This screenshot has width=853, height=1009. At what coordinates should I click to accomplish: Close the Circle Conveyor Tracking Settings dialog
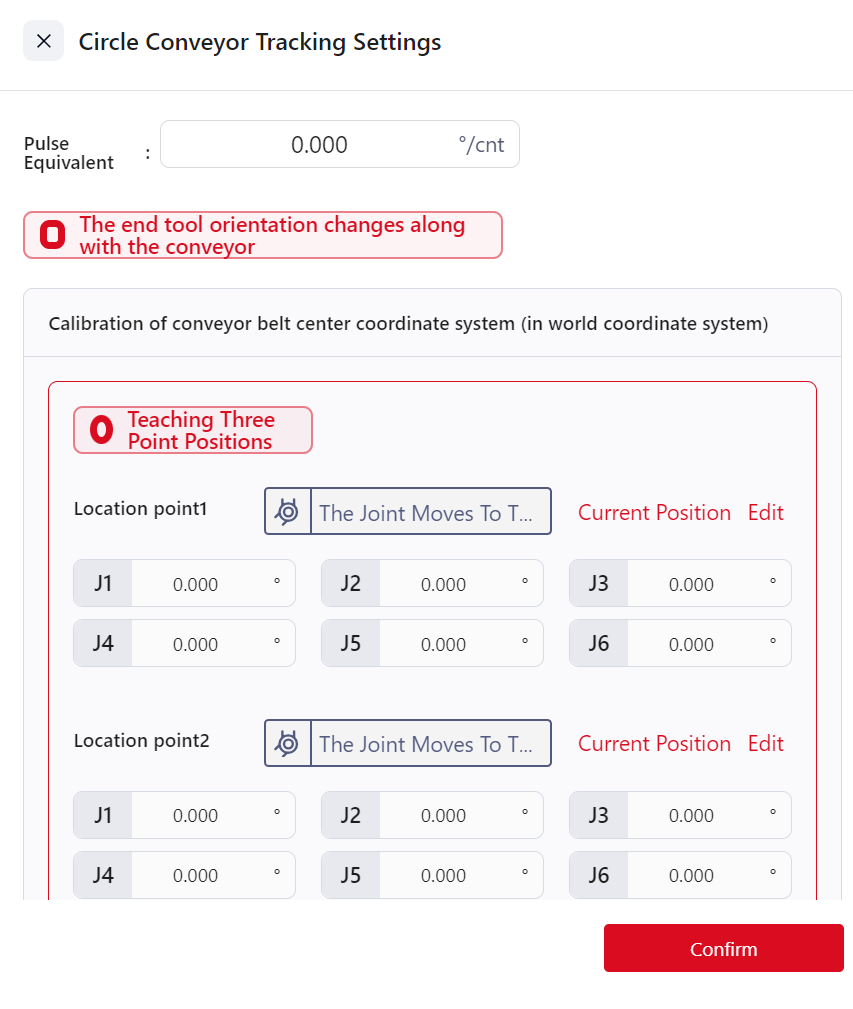coord(43,41)
